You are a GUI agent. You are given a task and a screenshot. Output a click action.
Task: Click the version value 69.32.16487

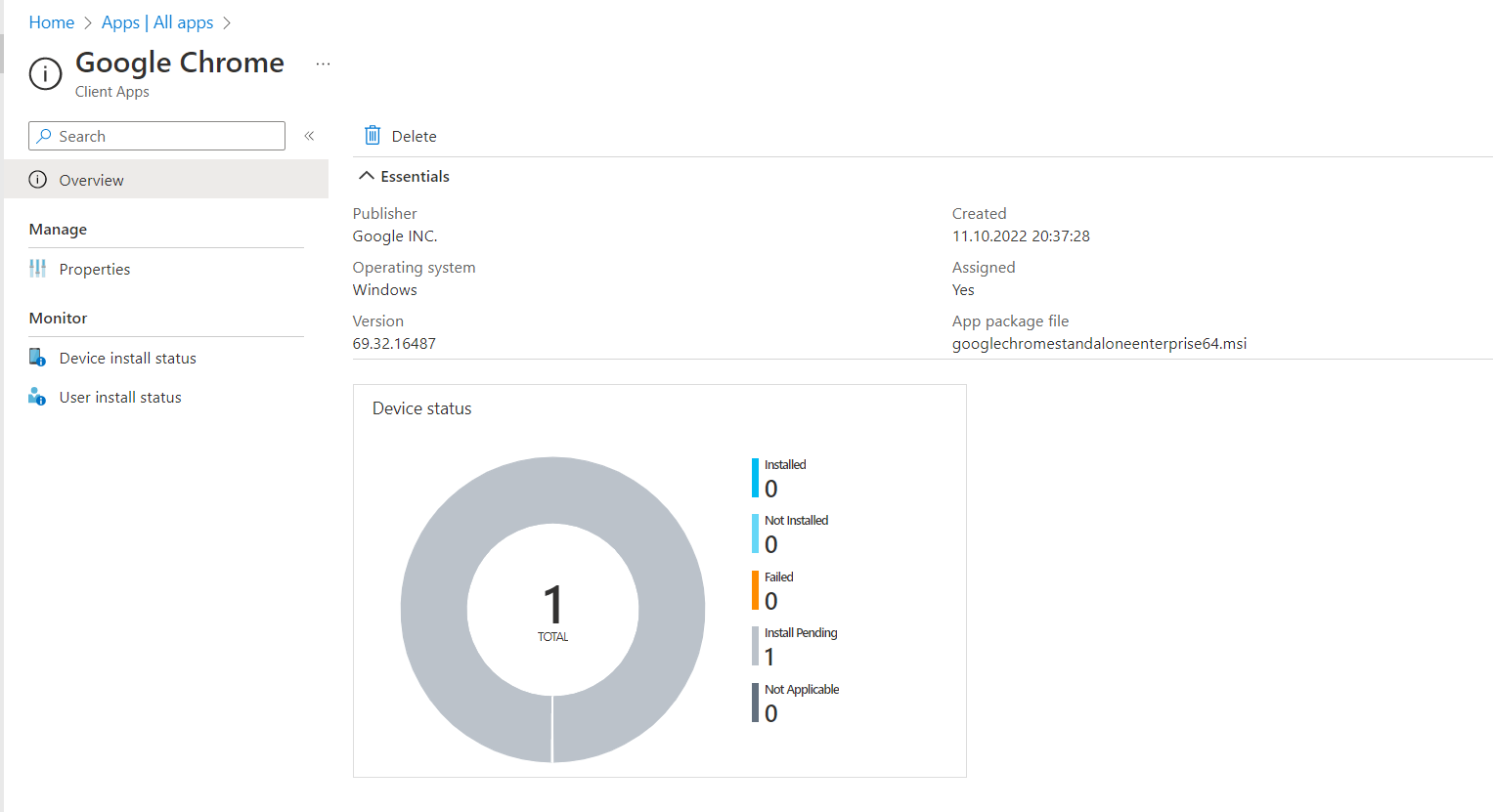[394, 344]
